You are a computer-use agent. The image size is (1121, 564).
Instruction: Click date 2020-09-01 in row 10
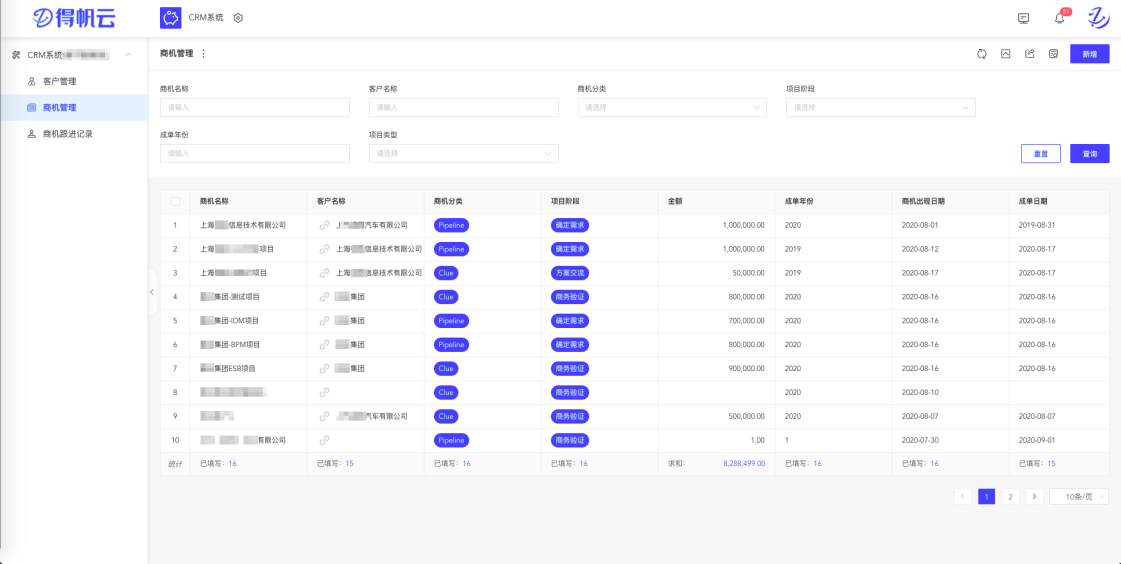tap(1037, 440)
